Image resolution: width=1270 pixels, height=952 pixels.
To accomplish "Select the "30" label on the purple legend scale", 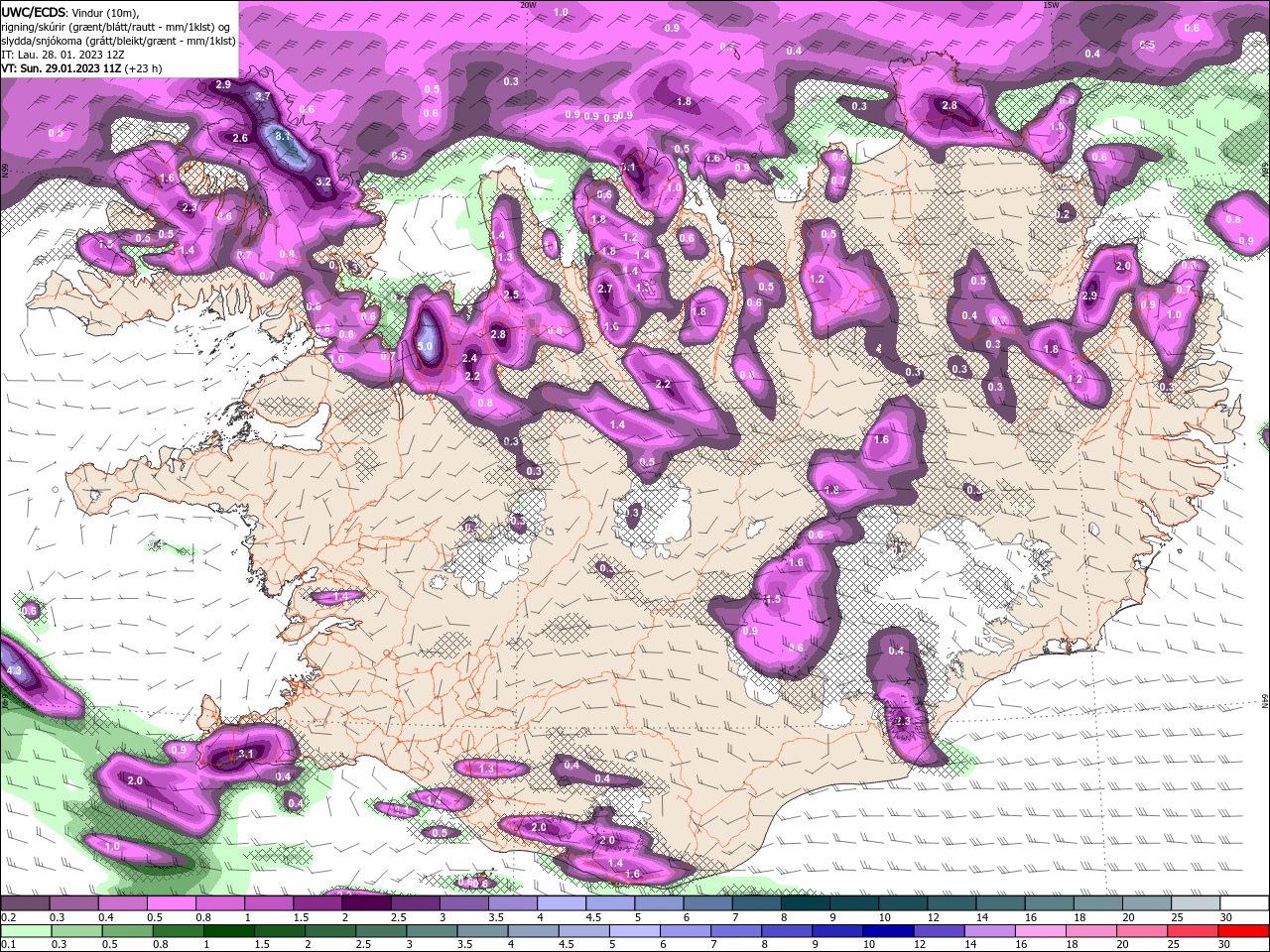I will [1226, 917].
